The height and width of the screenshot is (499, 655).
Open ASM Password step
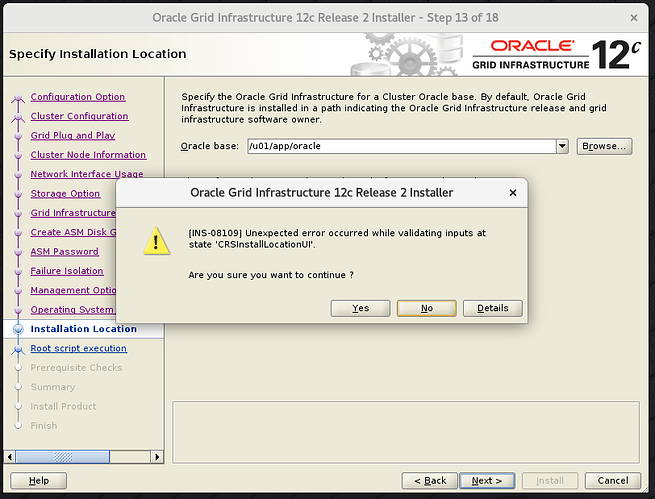click(64, 252)
